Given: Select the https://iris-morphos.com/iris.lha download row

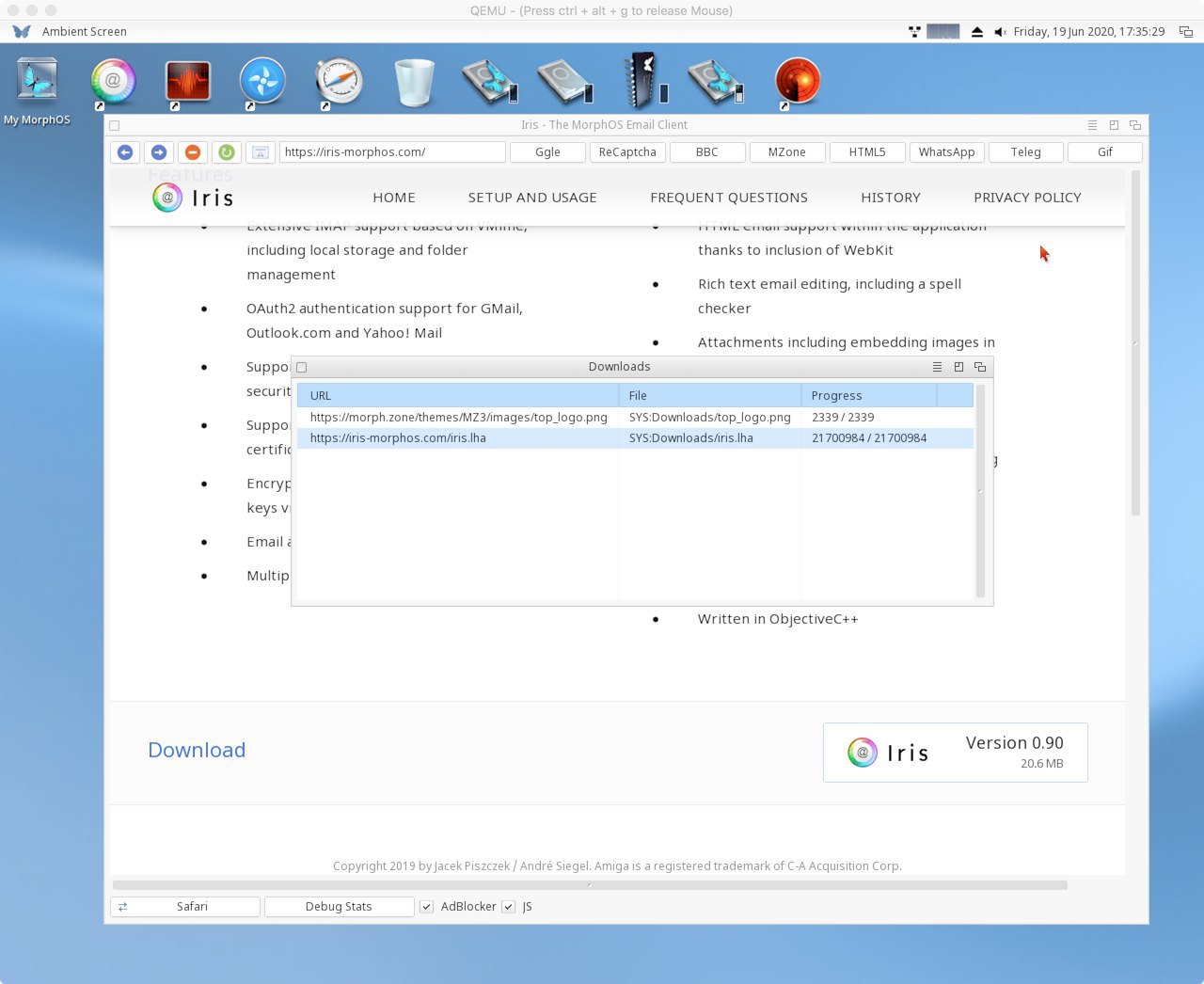Looking at the screenshot, I should click(x=635, y=438).
